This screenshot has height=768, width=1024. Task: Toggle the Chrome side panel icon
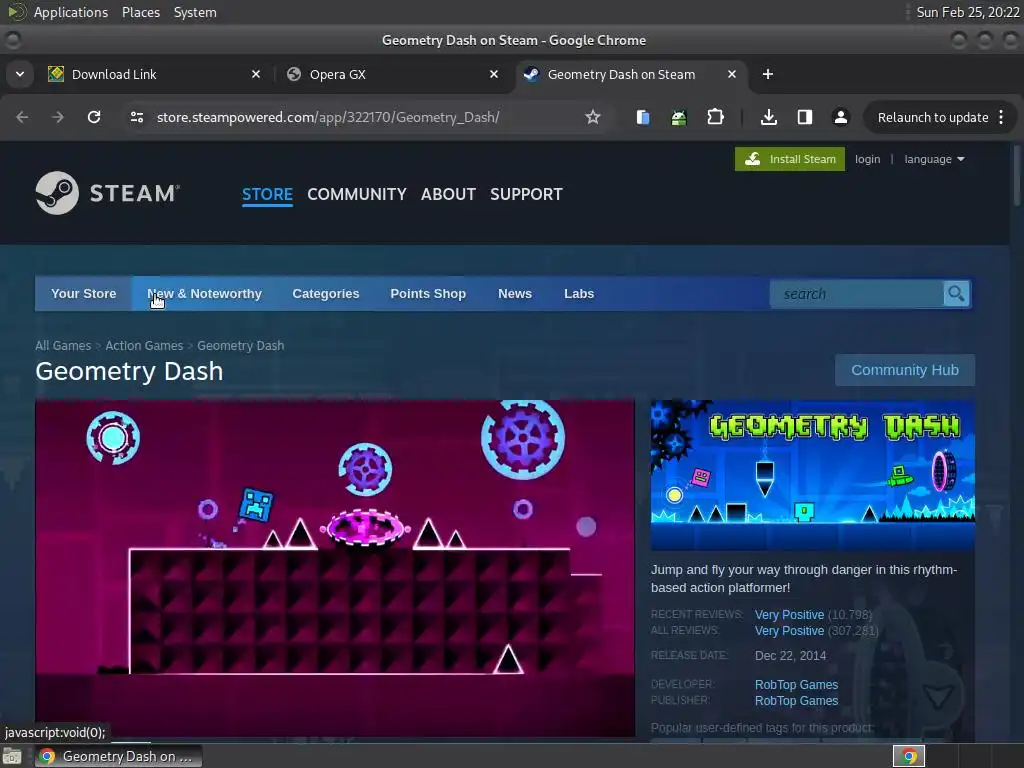(805, 117)
